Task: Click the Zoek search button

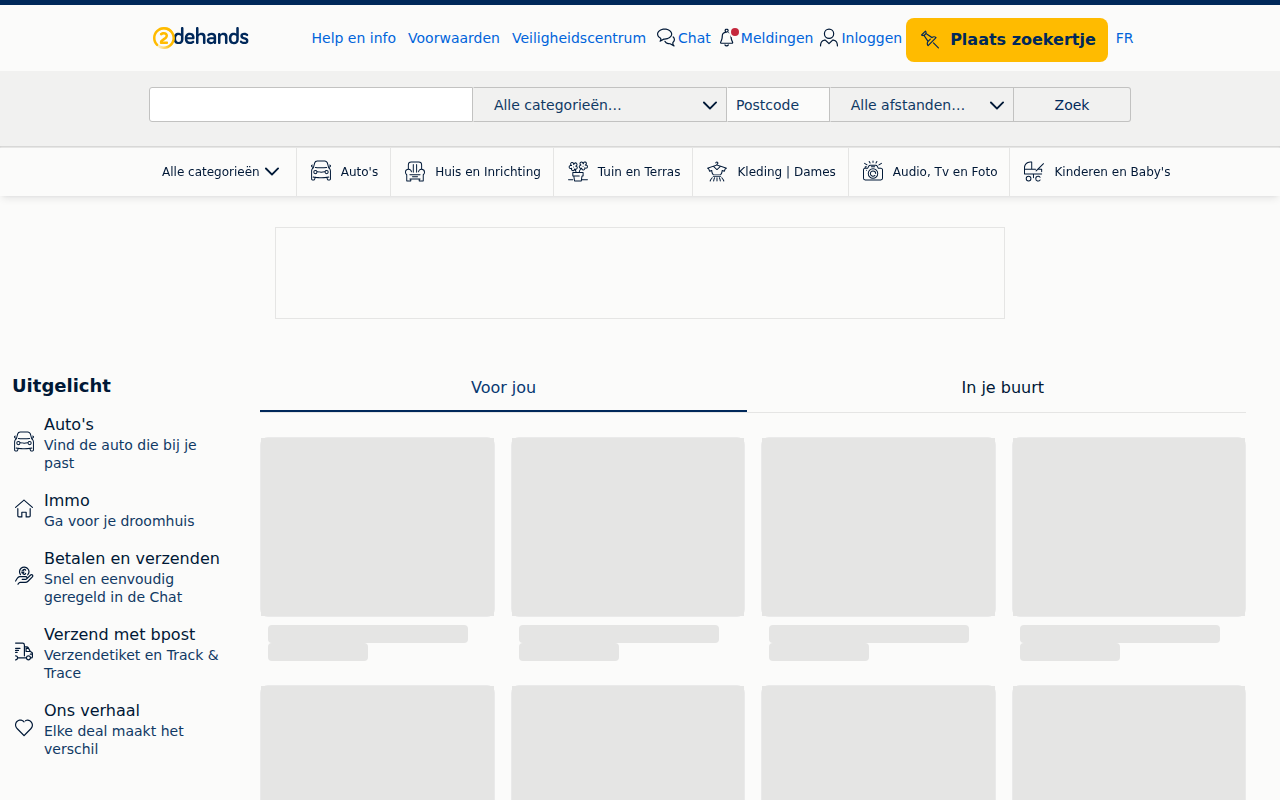Action: pyautogui.click(x=1072, y=105)
